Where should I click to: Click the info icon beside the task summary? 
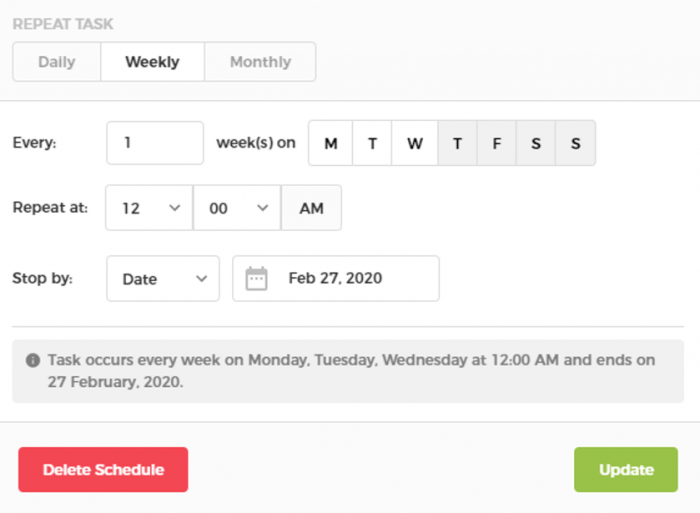pos(33,360)
